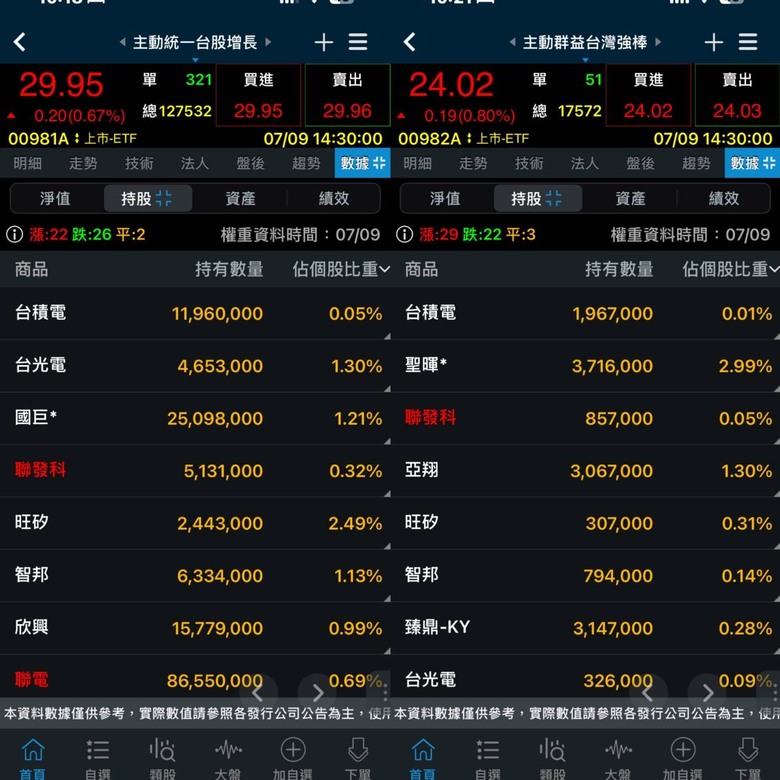Go back from 主動統一台股增長 screen
Screen dimensions: 780x780
point(19,42)
